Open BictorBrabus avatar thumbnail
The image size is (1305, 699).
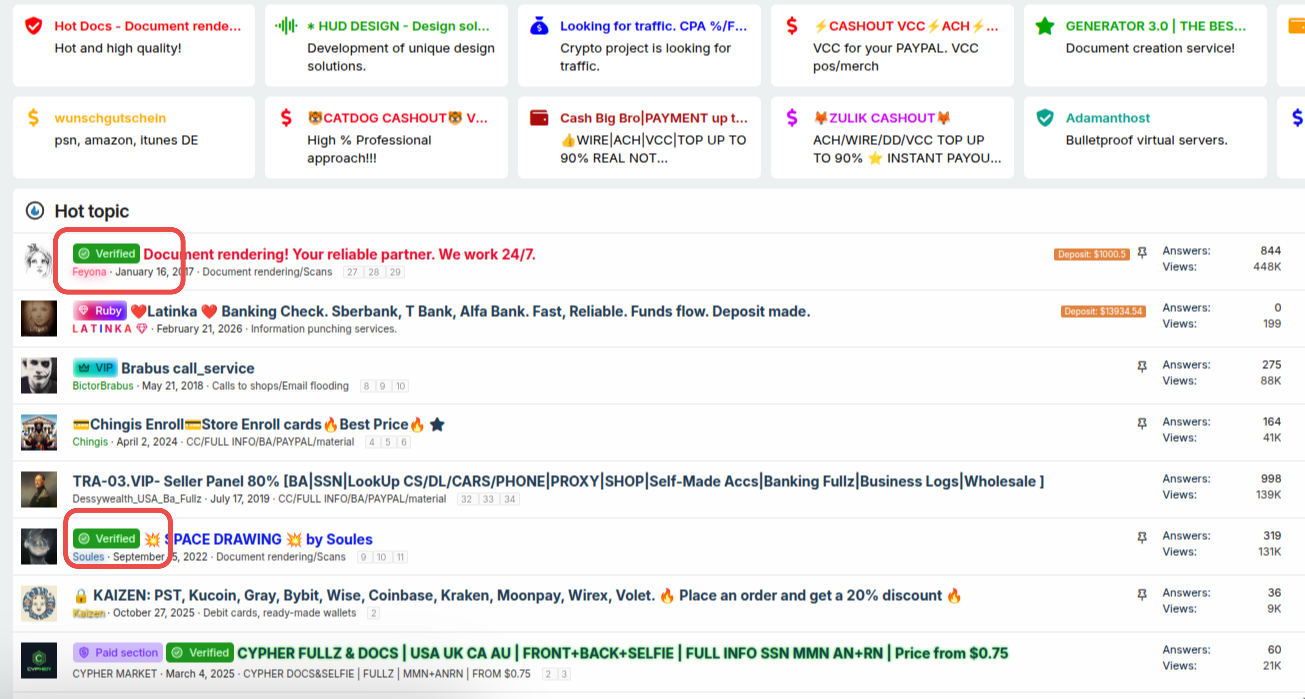coord(39,375)
